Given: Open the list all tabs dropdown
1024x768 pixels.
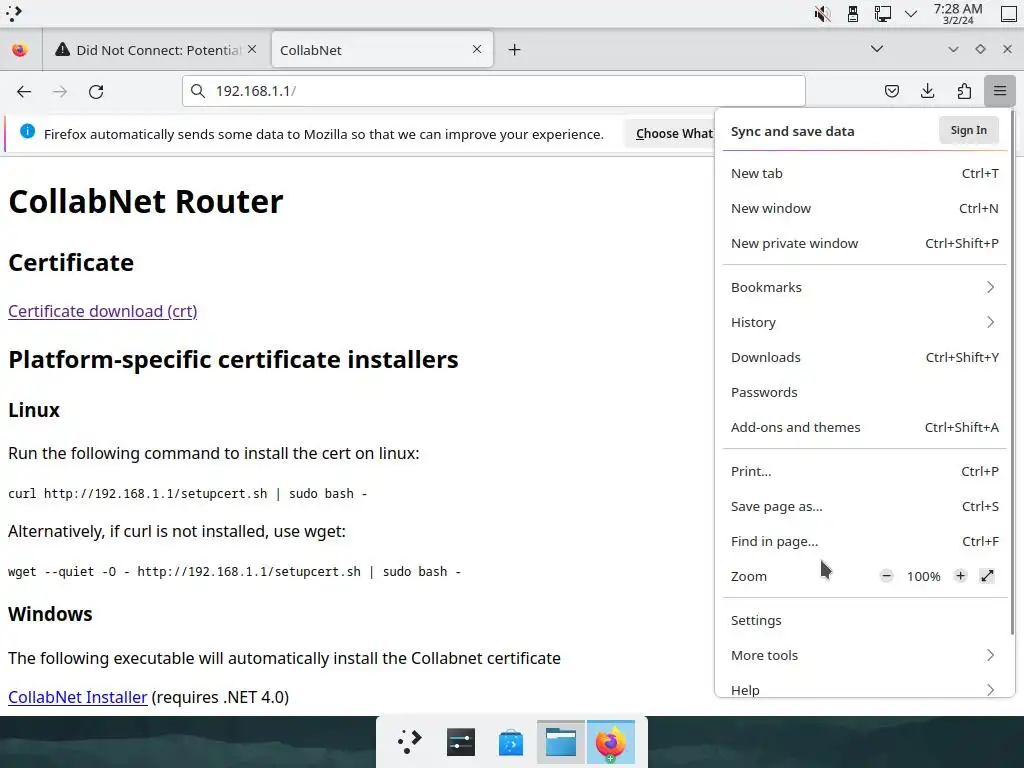Looking at the screenshot, I should coord(877,49).
